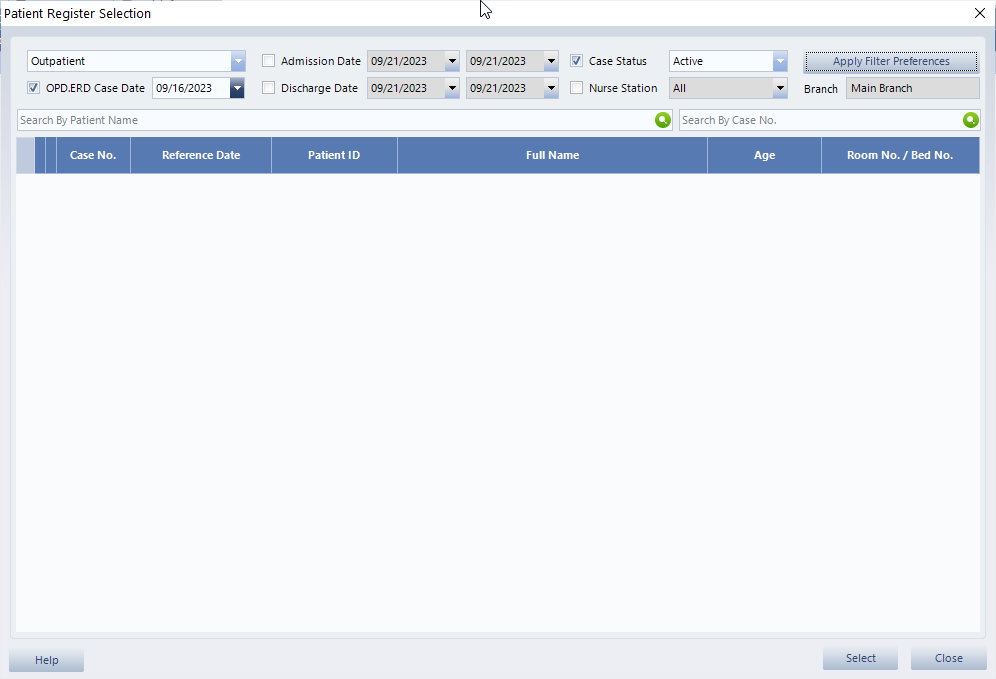
Task: Click the Select button
Action: coord(860,658)
